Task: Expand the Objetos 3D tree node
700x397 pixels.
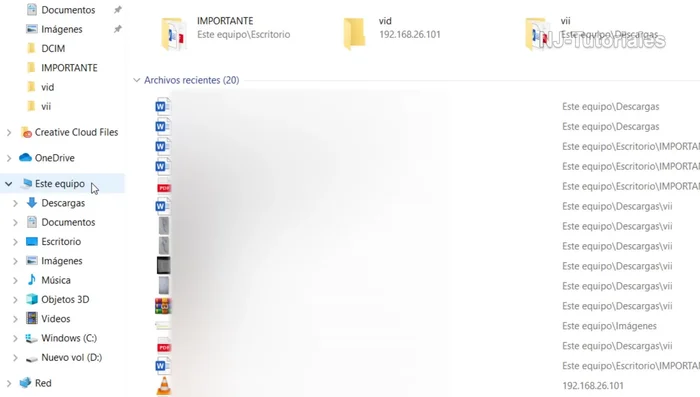Action: tap(15, 300)
